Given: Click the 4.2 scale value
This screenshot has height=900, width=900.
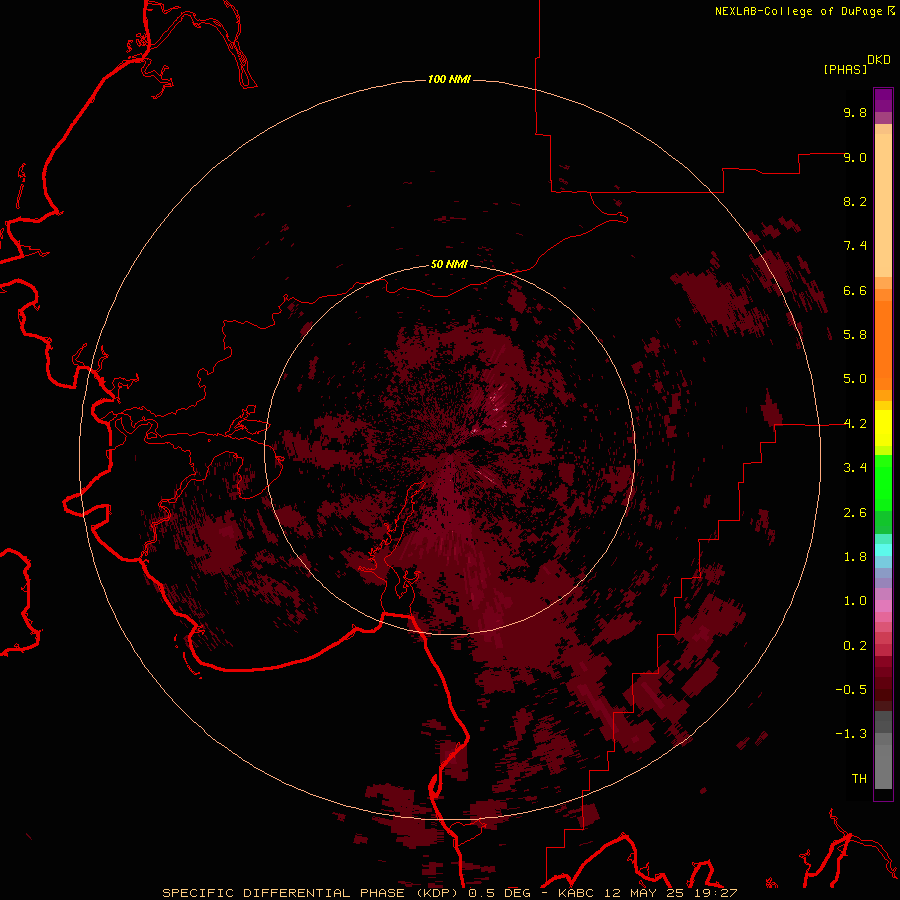Looking at the screenshot, I should coord(855,424).
